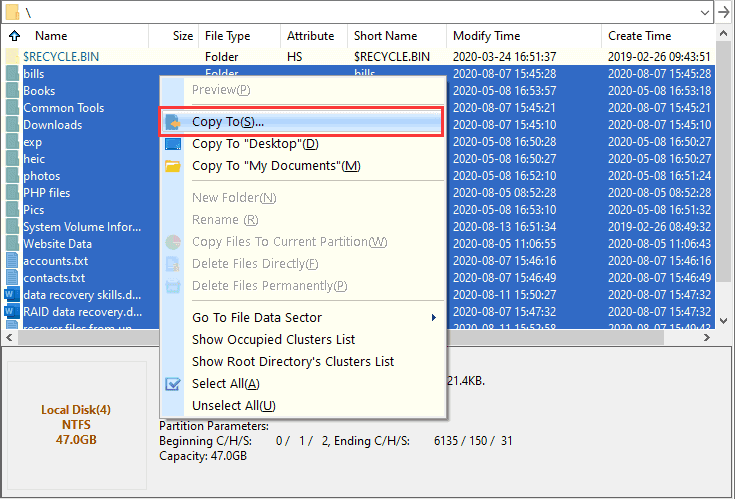This screenshot has height=499, width=735.
Task: Click the folder icon next to Downloads
Action: click(12, 125)
